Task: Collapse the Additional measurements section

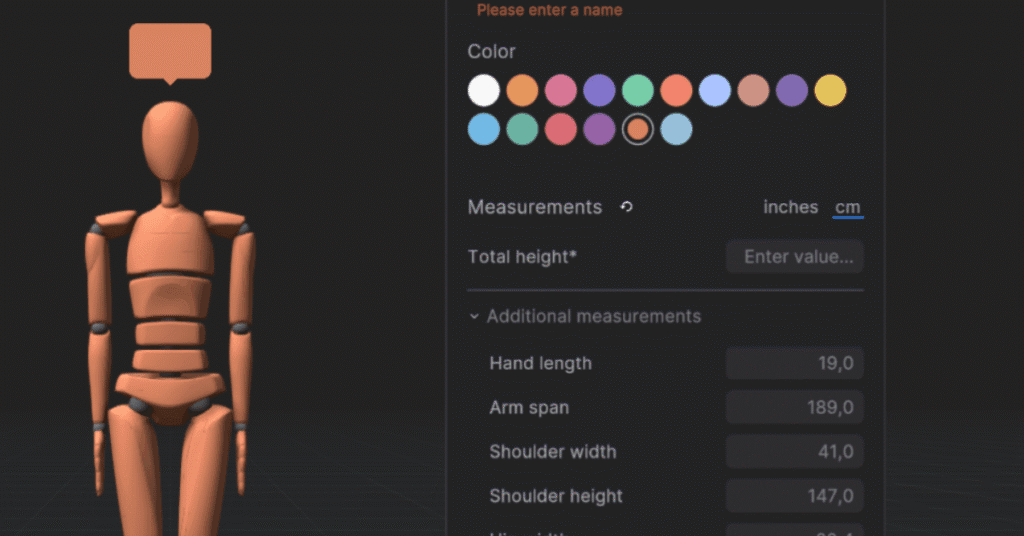Action: 584,317
